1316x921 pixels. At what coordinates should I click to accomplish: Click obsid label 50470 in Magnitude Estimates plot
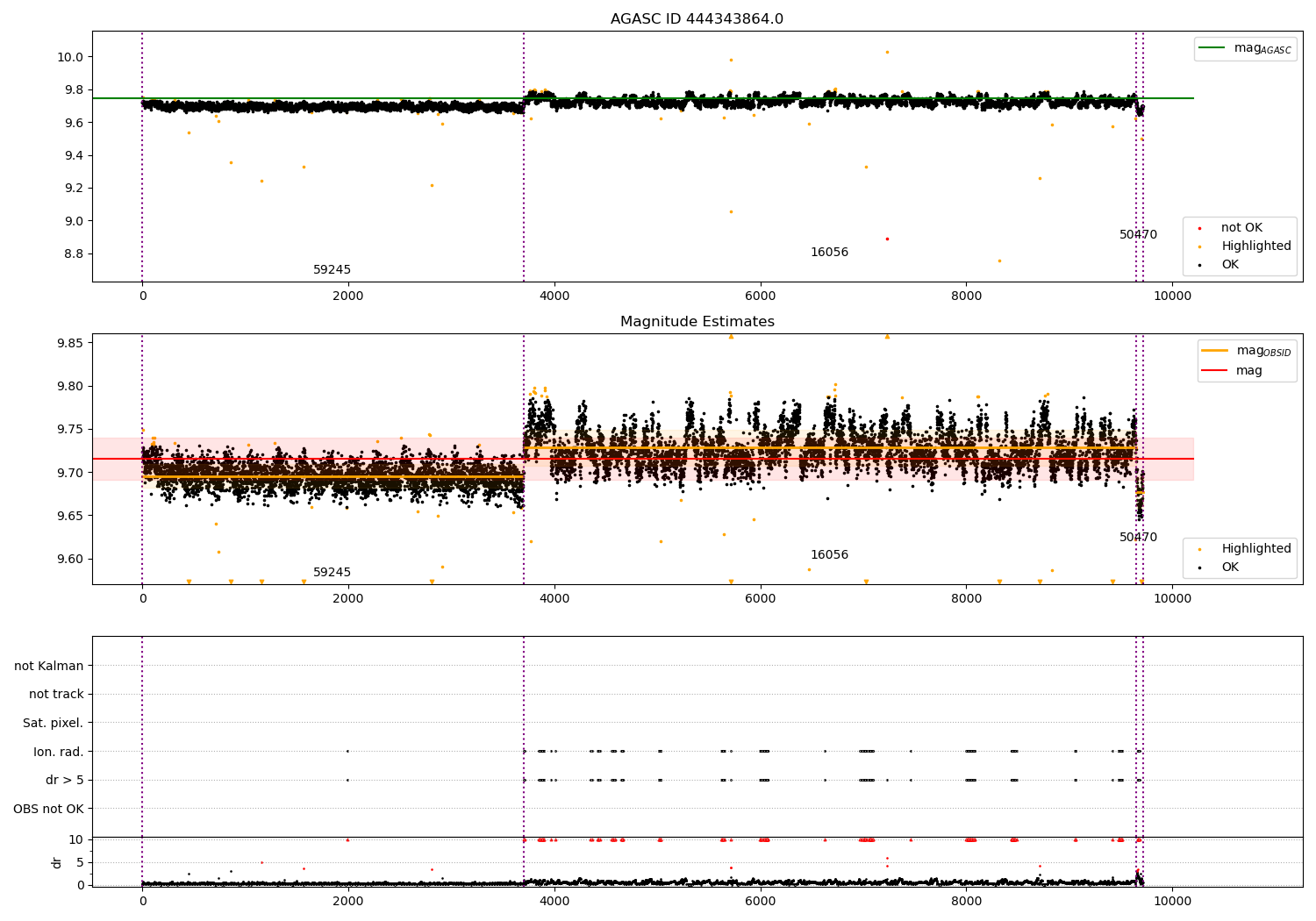pyautogui.click(x=1138, y=538)
